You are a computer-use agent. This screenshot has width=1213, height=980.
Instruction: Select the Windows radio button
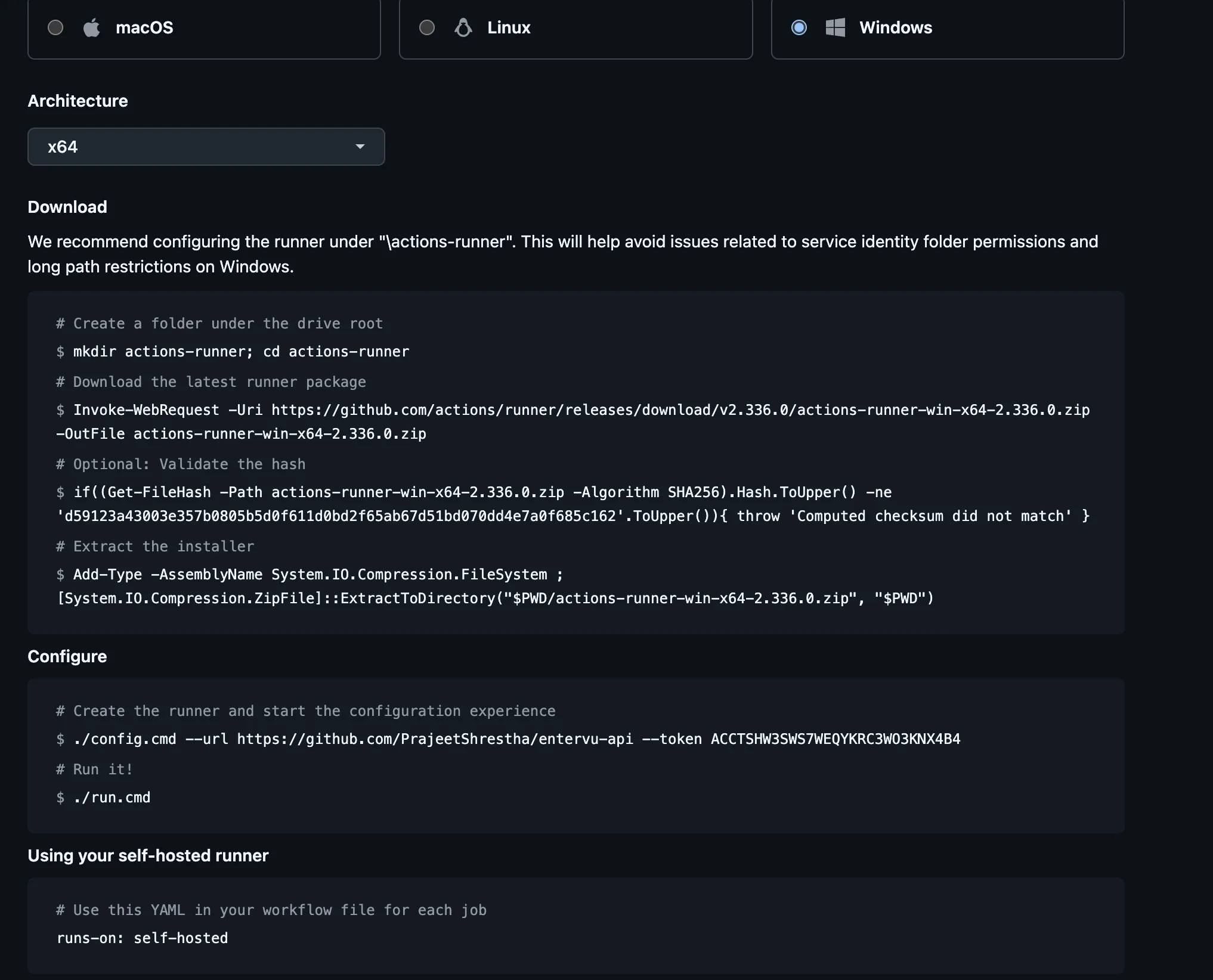coord(799,27)
